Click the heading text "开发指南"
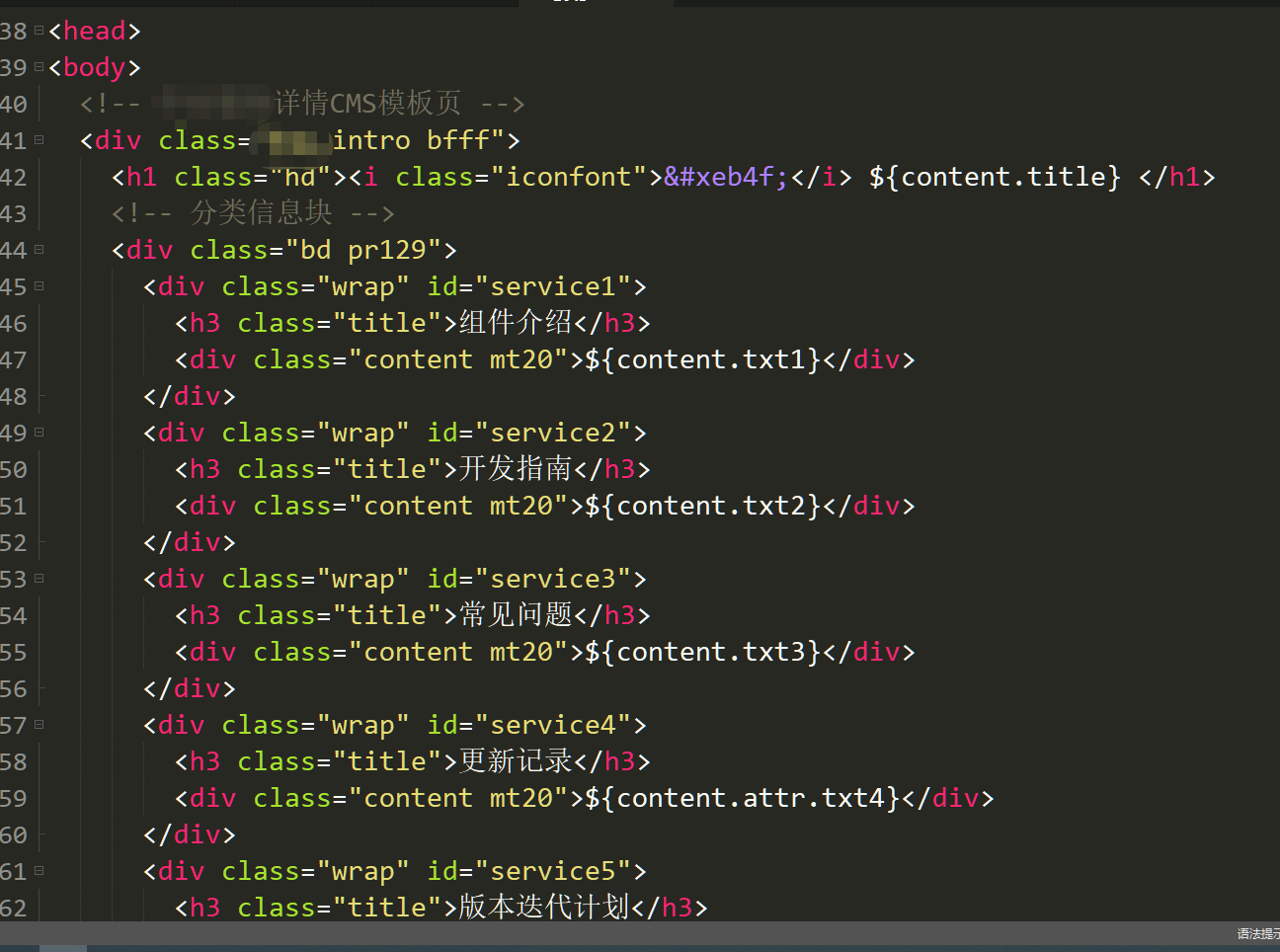Image resolution: width=1280 pixels, height=952 pixels. [x=516, y=468]
